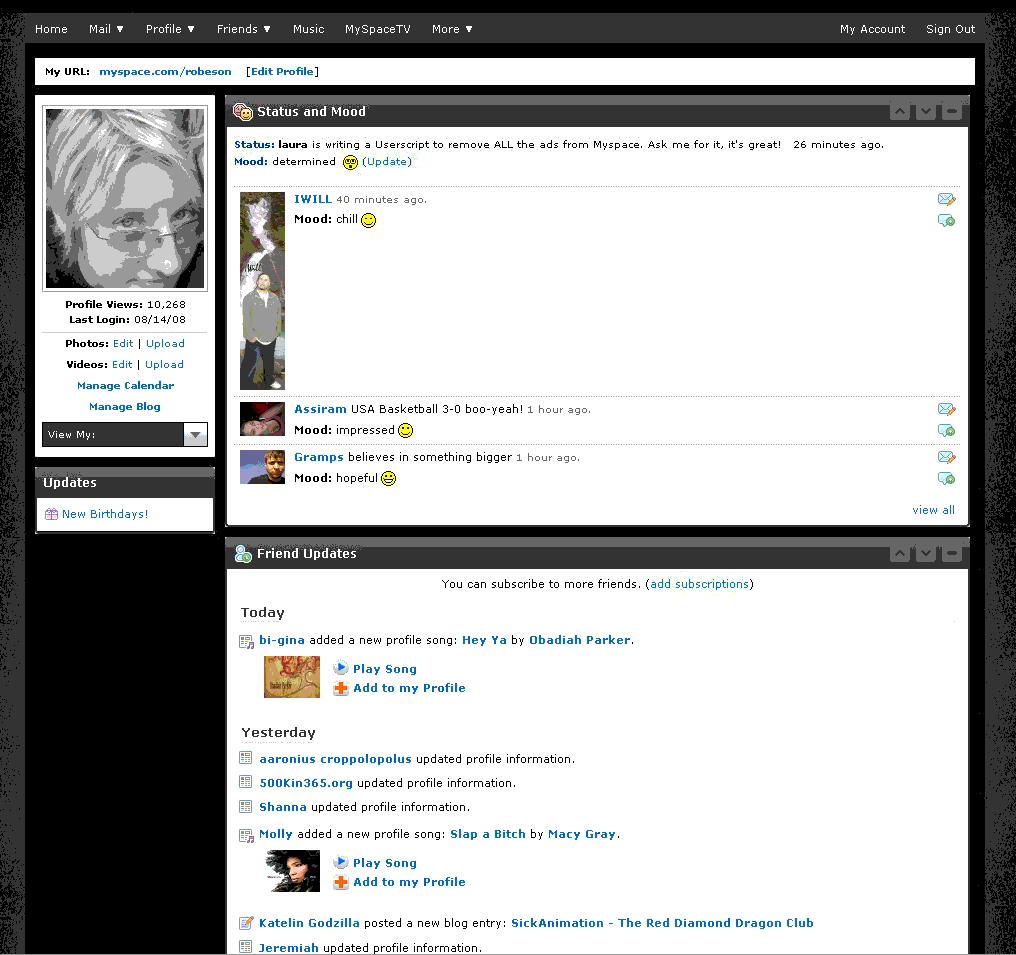1016x955 pixels.
Task: Open Macy Gray artist link
Action: (x=581, y=834)
